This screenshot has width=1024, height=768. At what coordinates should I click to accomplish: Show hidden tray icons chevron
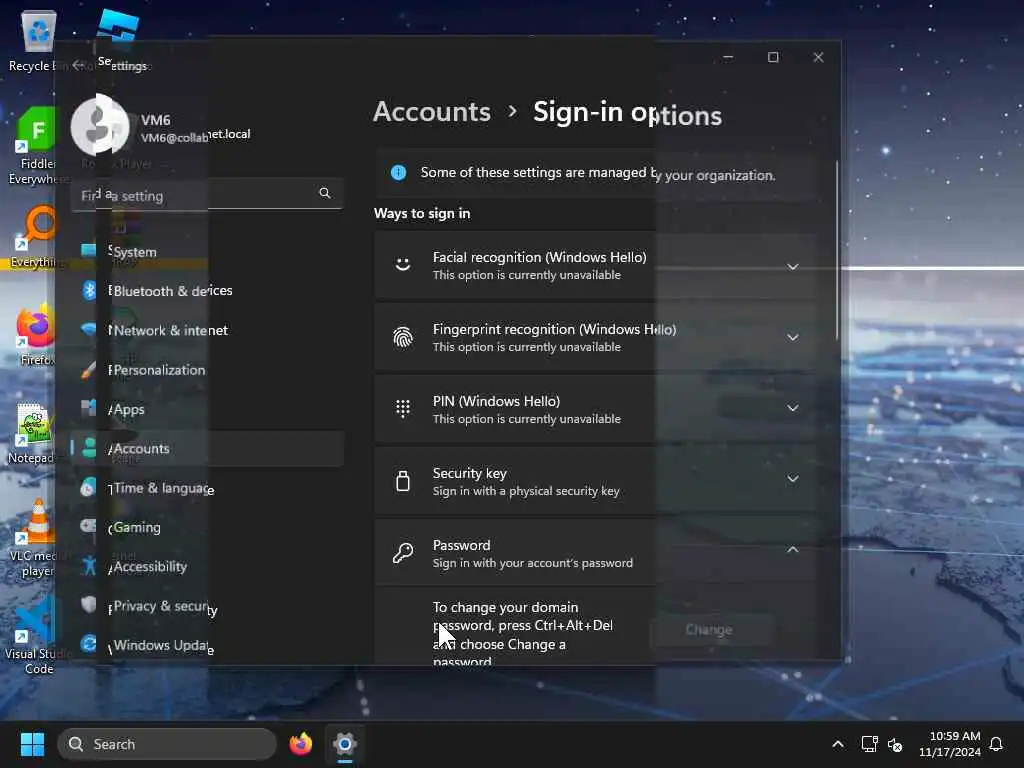[x=838, y=744]
